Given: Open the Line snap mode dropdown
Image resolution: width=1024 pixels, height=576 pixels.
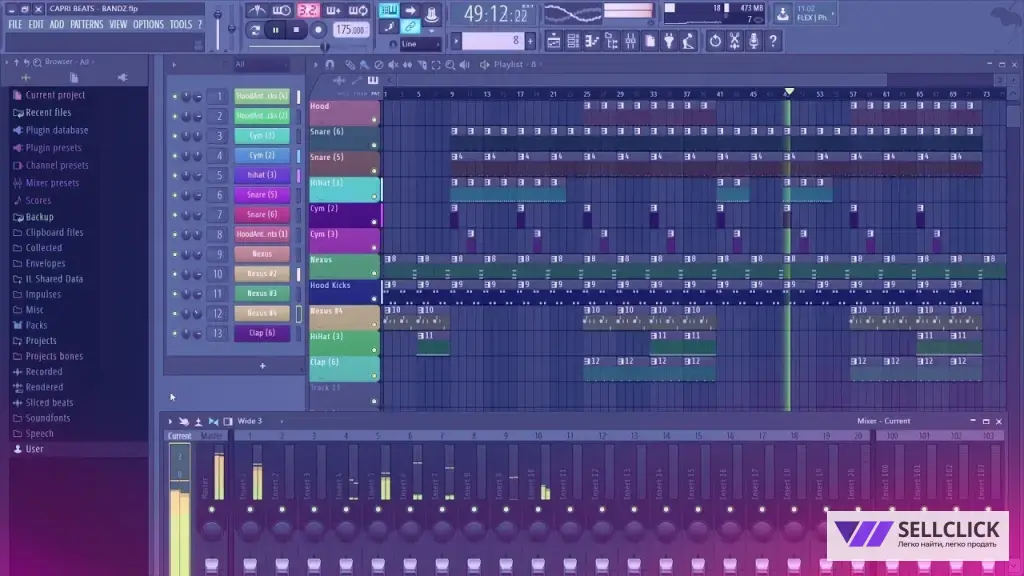Looking at the screenshot, I should (x=420, y=44).
